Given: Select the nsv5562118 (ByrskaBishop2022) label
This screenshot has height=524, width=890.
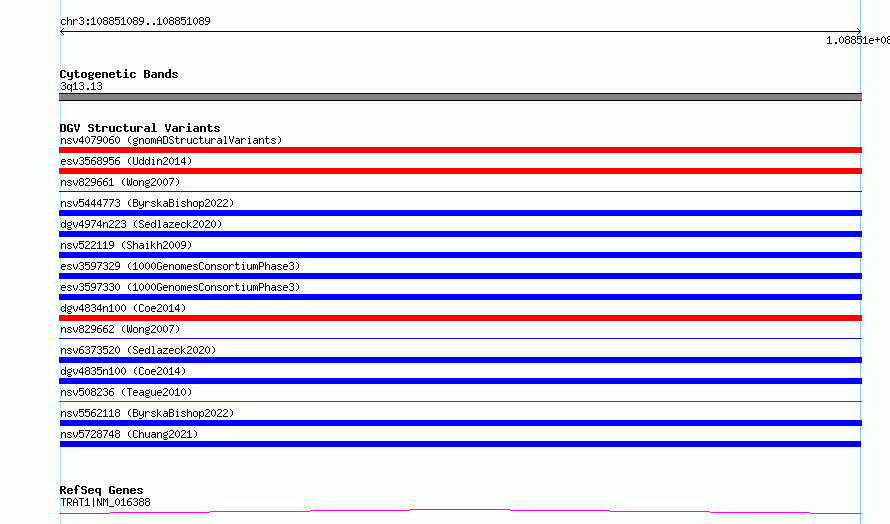Looking at the screenshot, I should point(147,413).
